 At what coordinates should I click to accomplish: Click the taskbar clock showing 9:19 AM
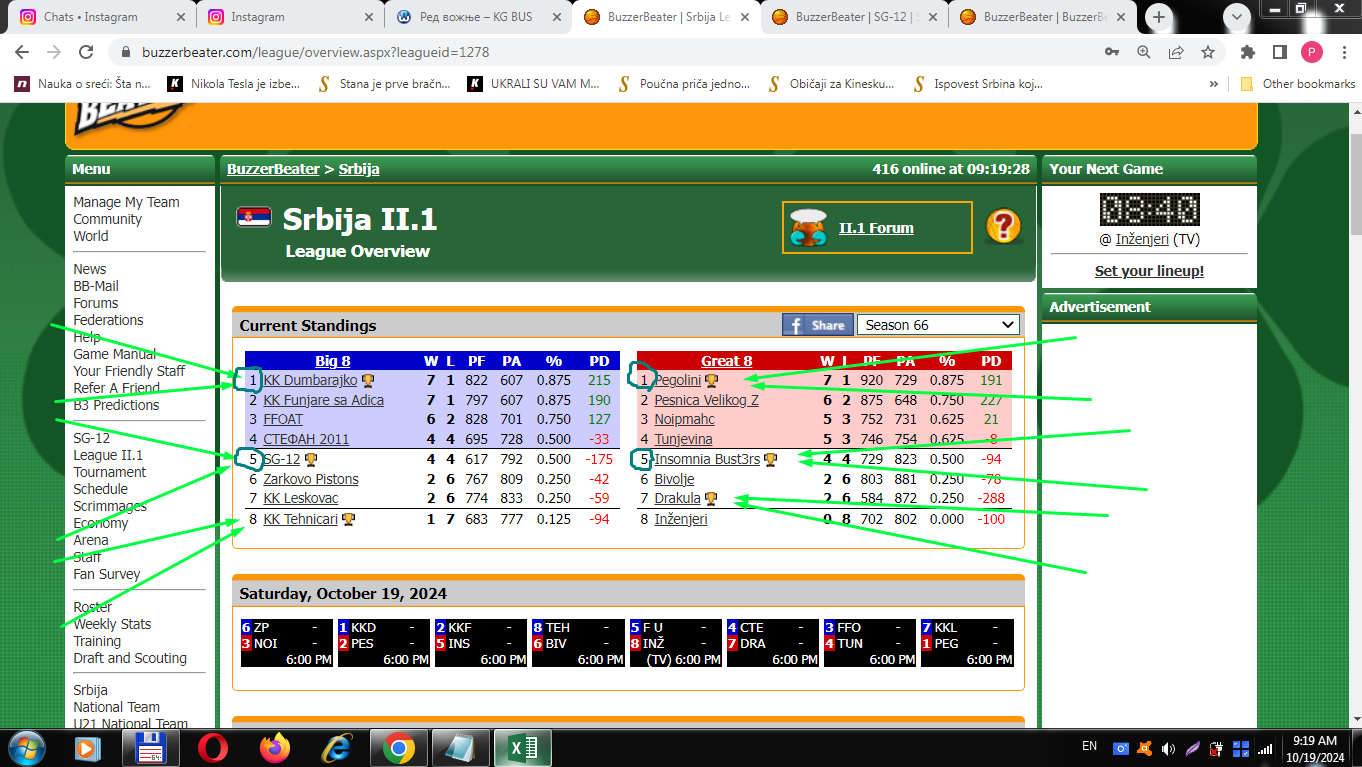click(x=1315, y=749)
